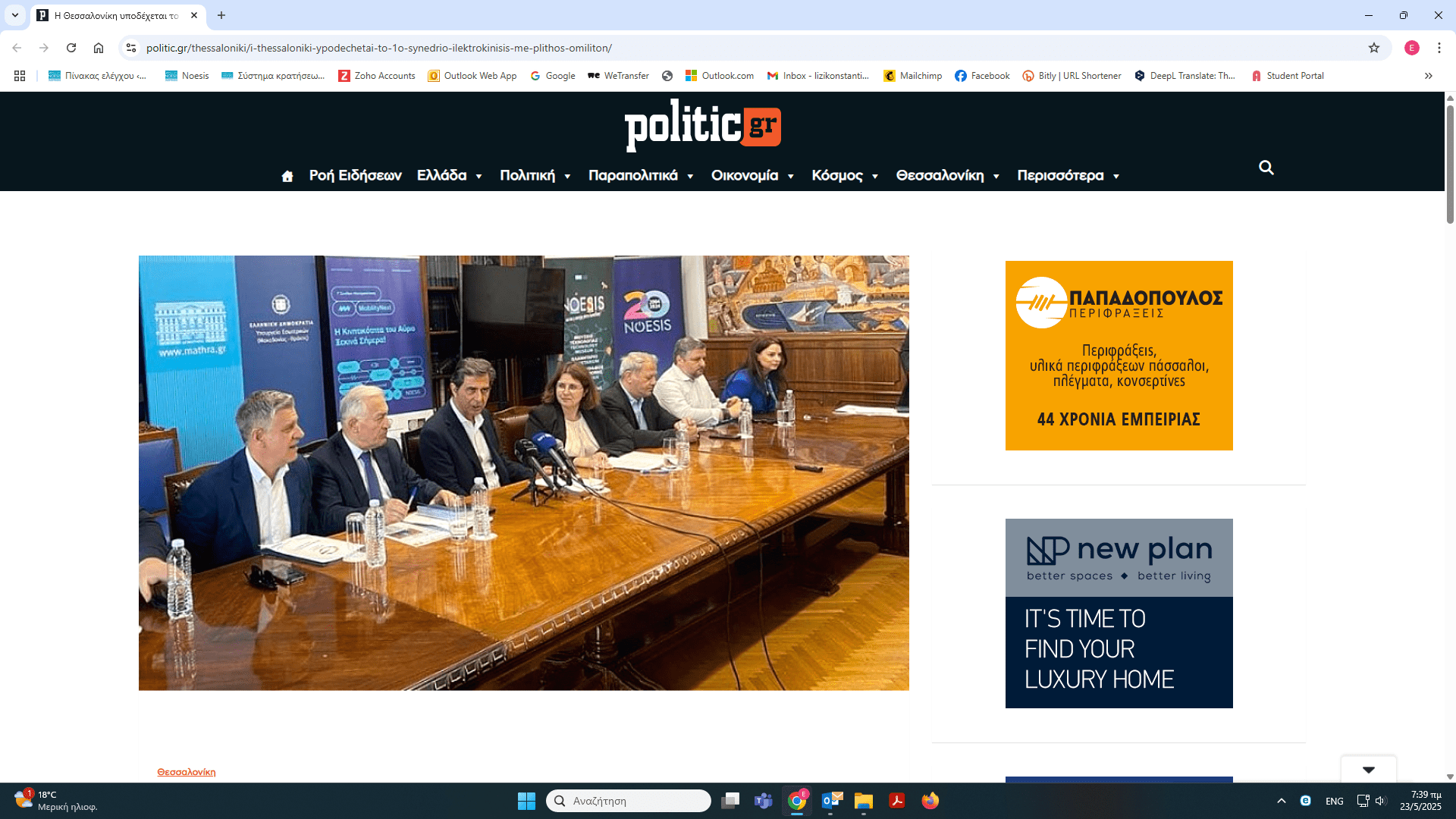Click the Θεσσαλονίκη category link below photo

pyautogui.click(x=186, y=772)
